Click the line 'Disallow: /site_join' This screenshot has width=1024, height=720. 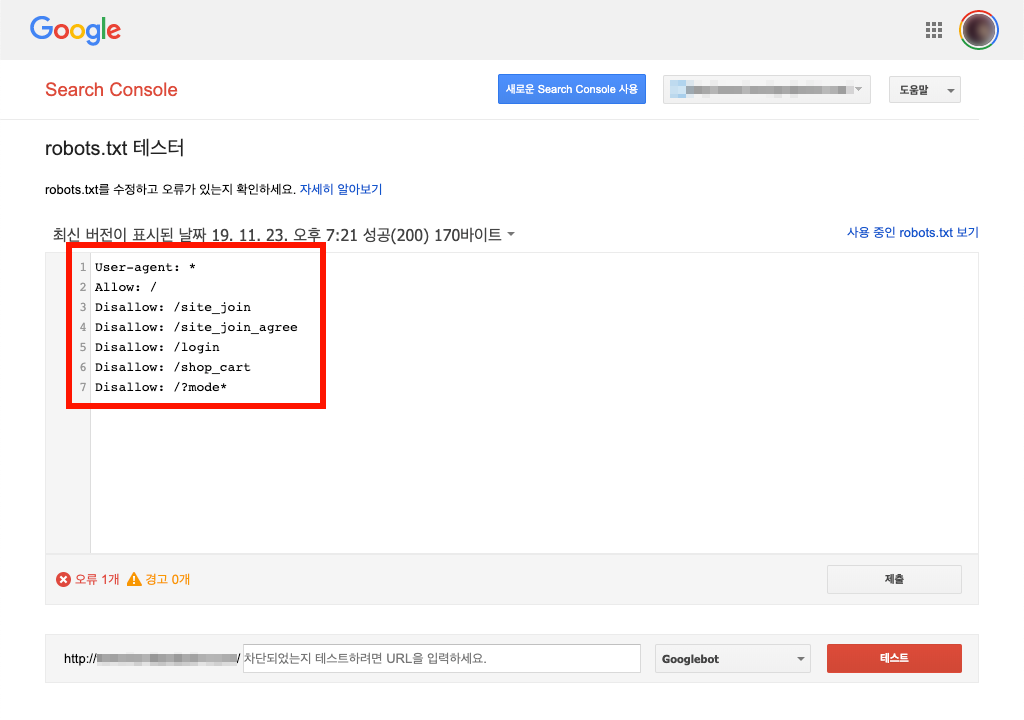click(x=172, y=307)
